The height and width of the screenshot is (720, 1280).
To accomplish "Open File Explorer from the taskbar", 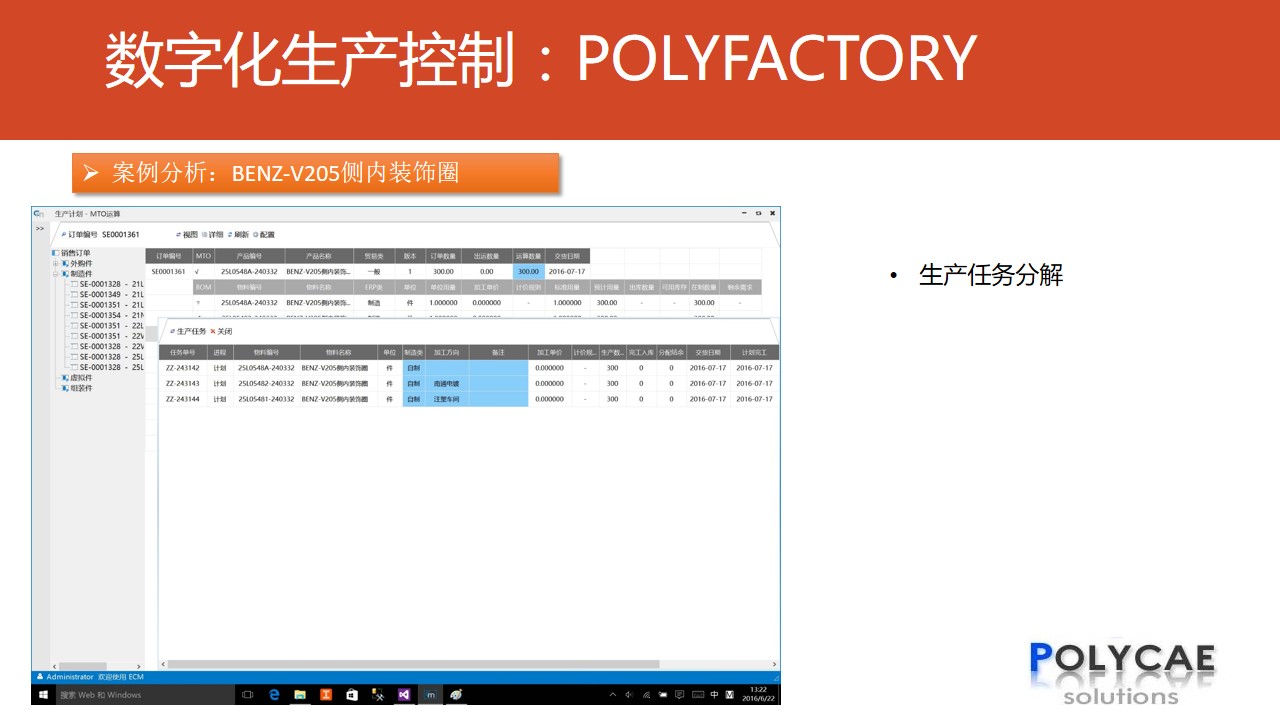I will (x=300, y=694).
